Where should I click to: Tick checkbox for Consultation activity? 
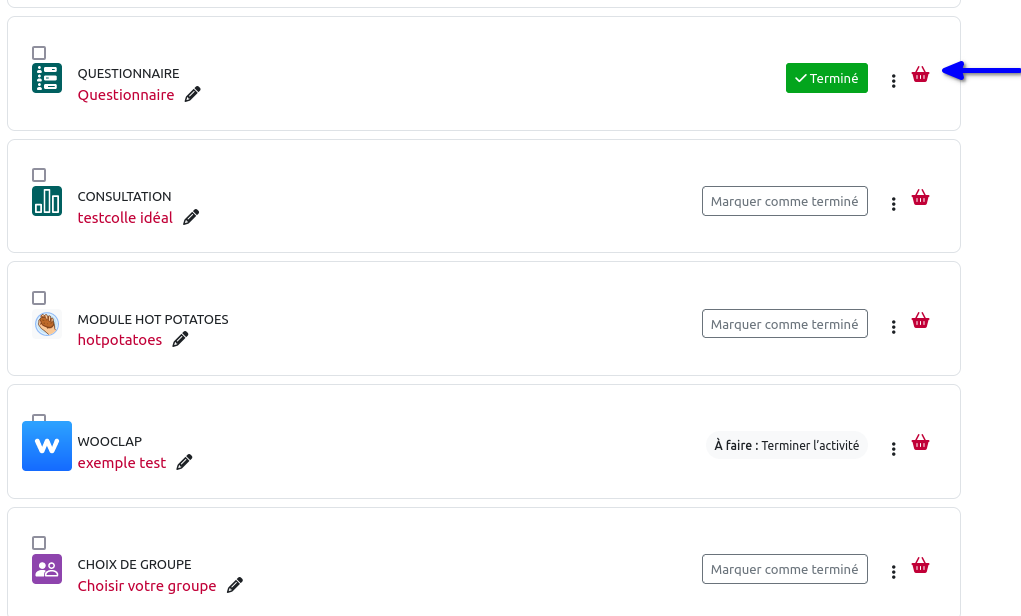click(39, 175)
